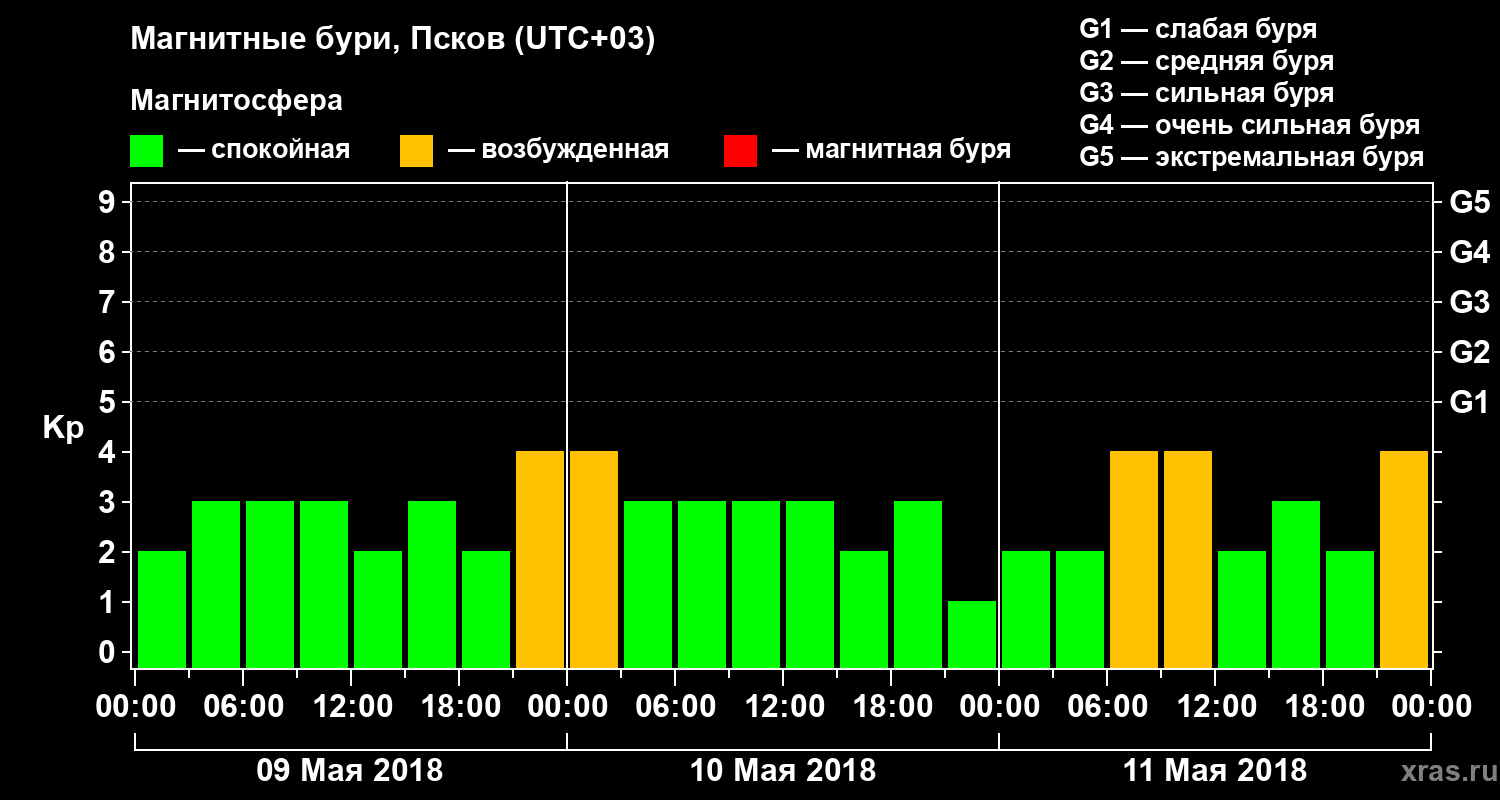Click the orange 06:00–09:00 bar on 11 Мая
The width and height of the screenshot is (1500, 800).
tap(1134, 559)
